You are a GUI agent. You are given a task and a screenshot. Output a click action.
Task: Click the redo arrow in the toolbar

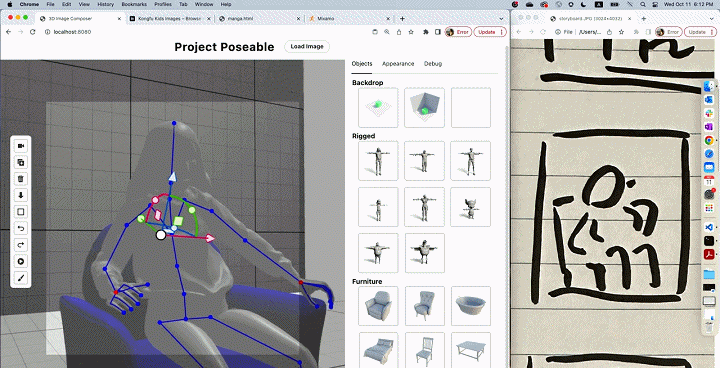(x=21, y=245)
